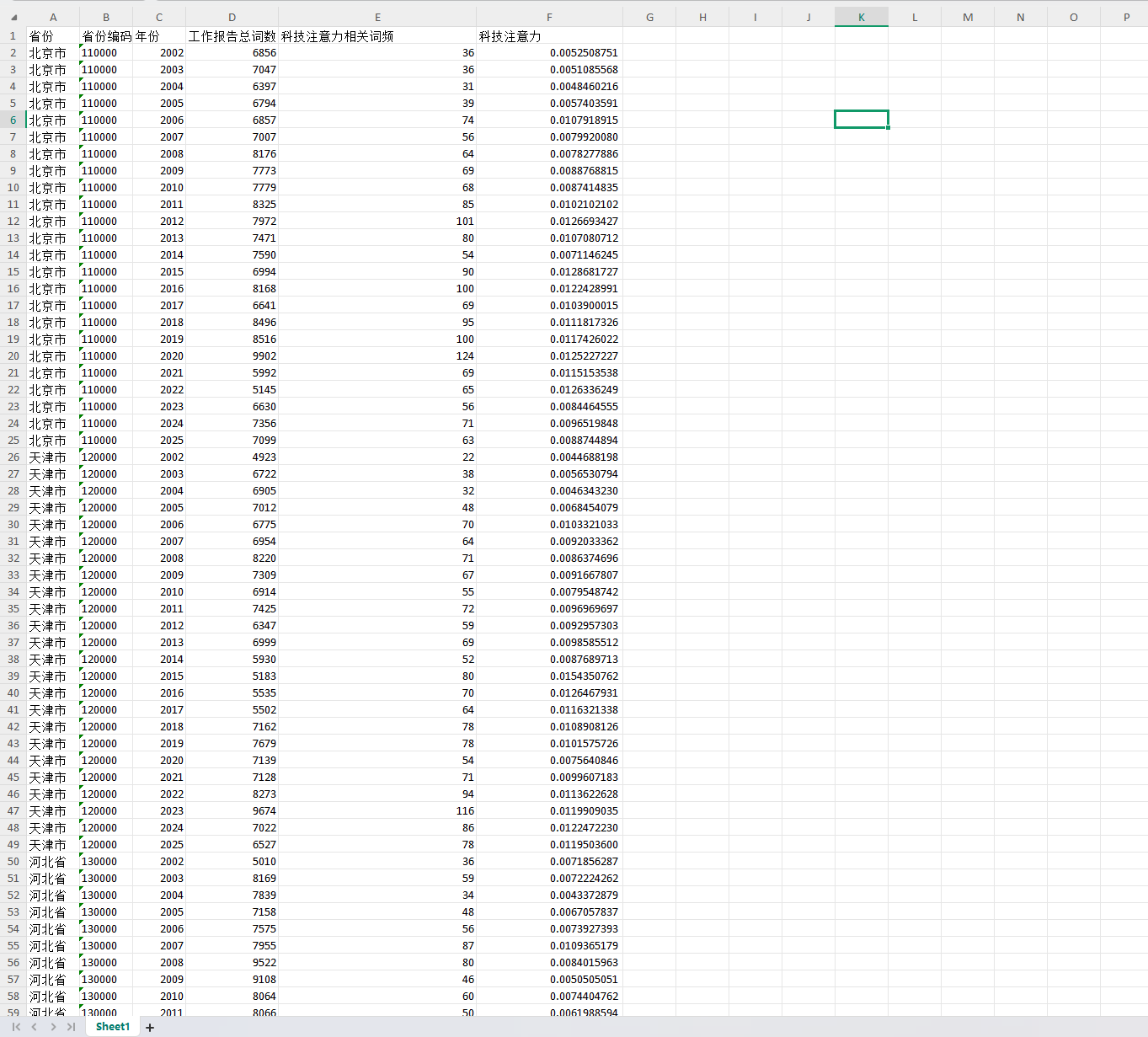The image size is (1148, 1037).
Task: Click the 省份编码 header cell
Action: (106, 36)
